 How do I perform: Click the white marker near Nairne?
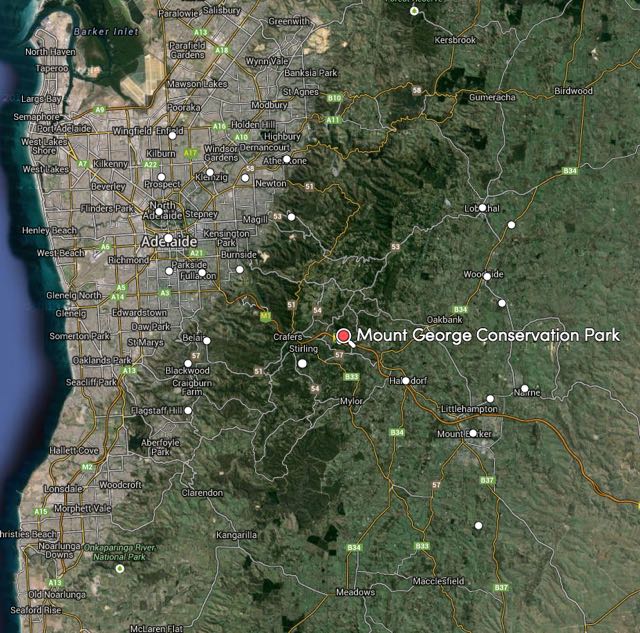[x=524, y=389]
